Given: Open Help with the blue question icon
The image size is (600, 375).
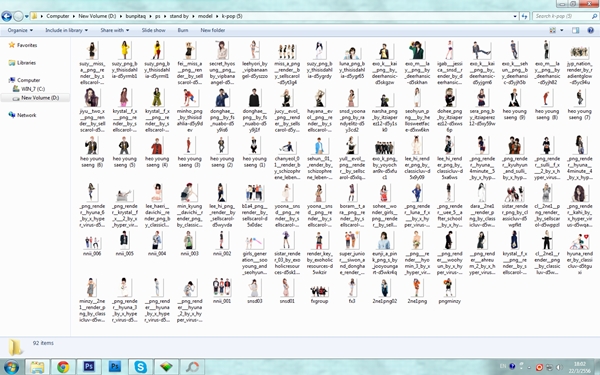Looking at the screenshot, I should [590, 30].
